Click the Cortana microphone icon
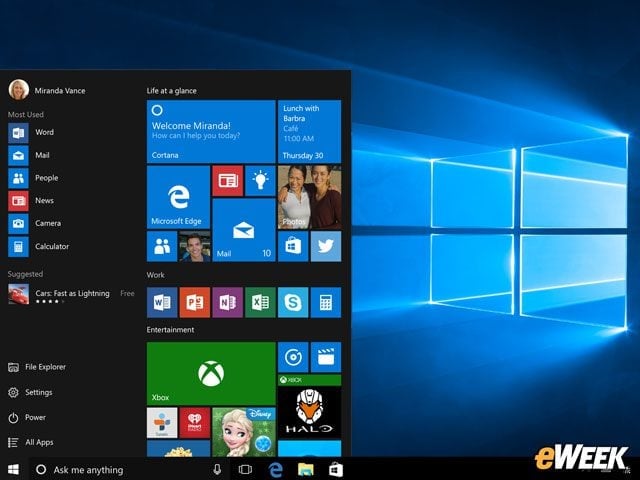The width and height of the screenshot is (640, 480). click(217, 469)
